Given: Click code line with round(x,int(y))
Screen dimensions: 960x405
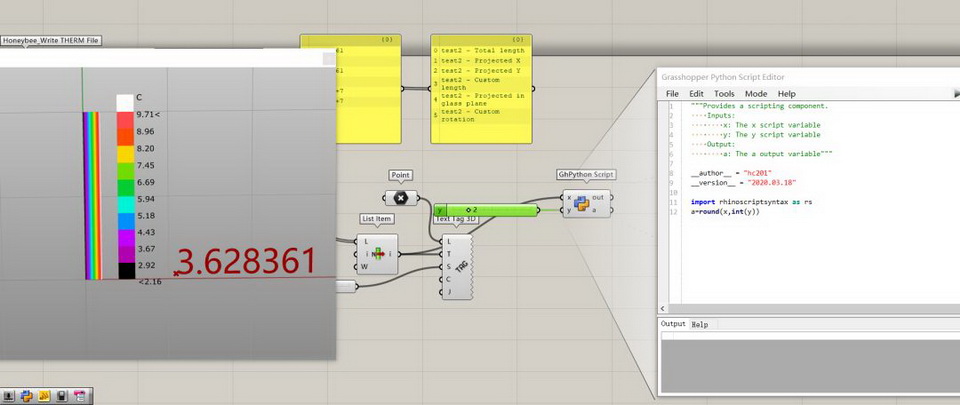Looking at the screenshot, I should click(x=731, y=211).
